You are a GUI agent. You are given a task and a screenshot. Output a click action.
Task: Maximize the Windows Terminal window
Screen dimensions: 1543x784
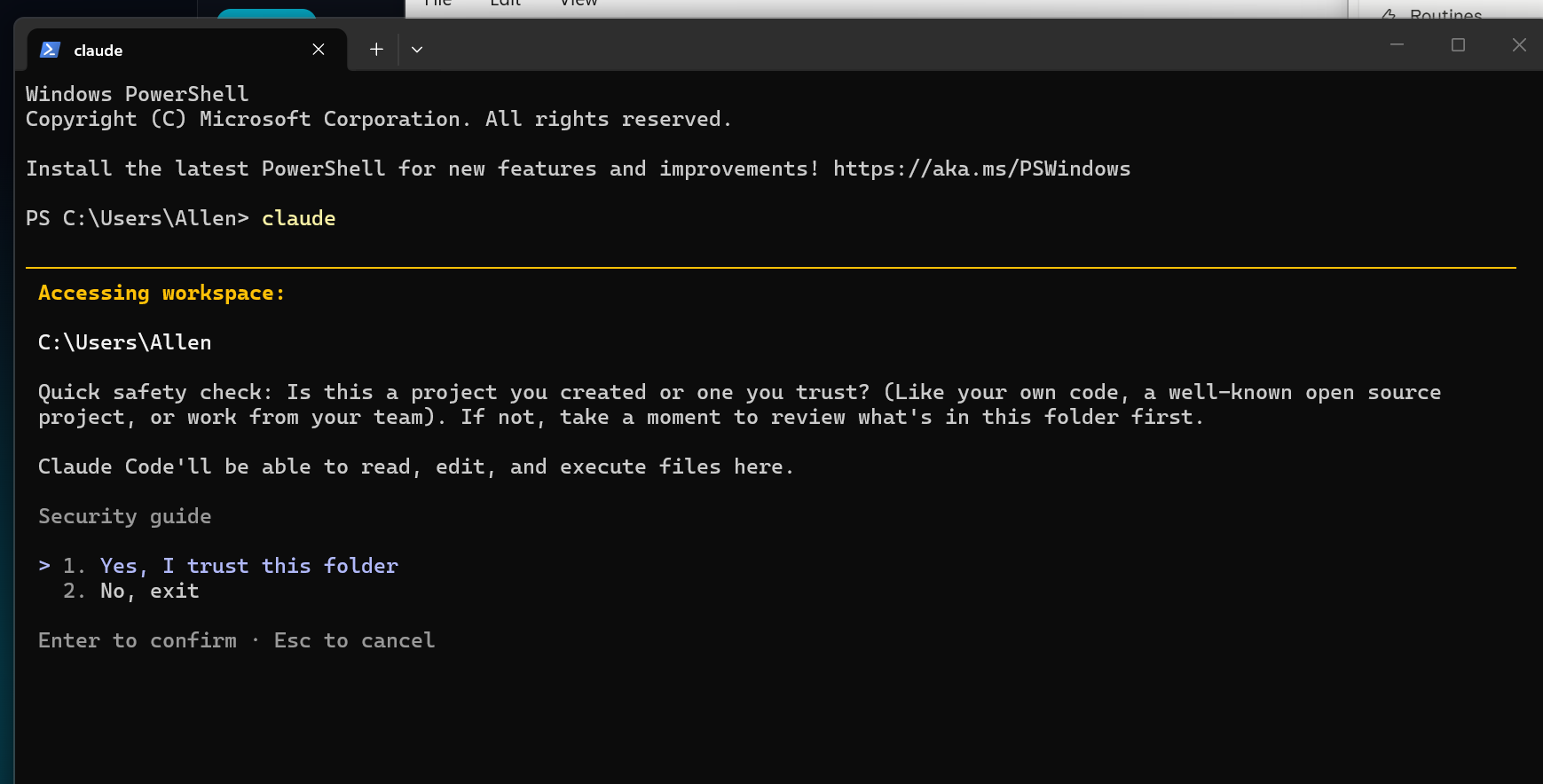click(1458, 44)
